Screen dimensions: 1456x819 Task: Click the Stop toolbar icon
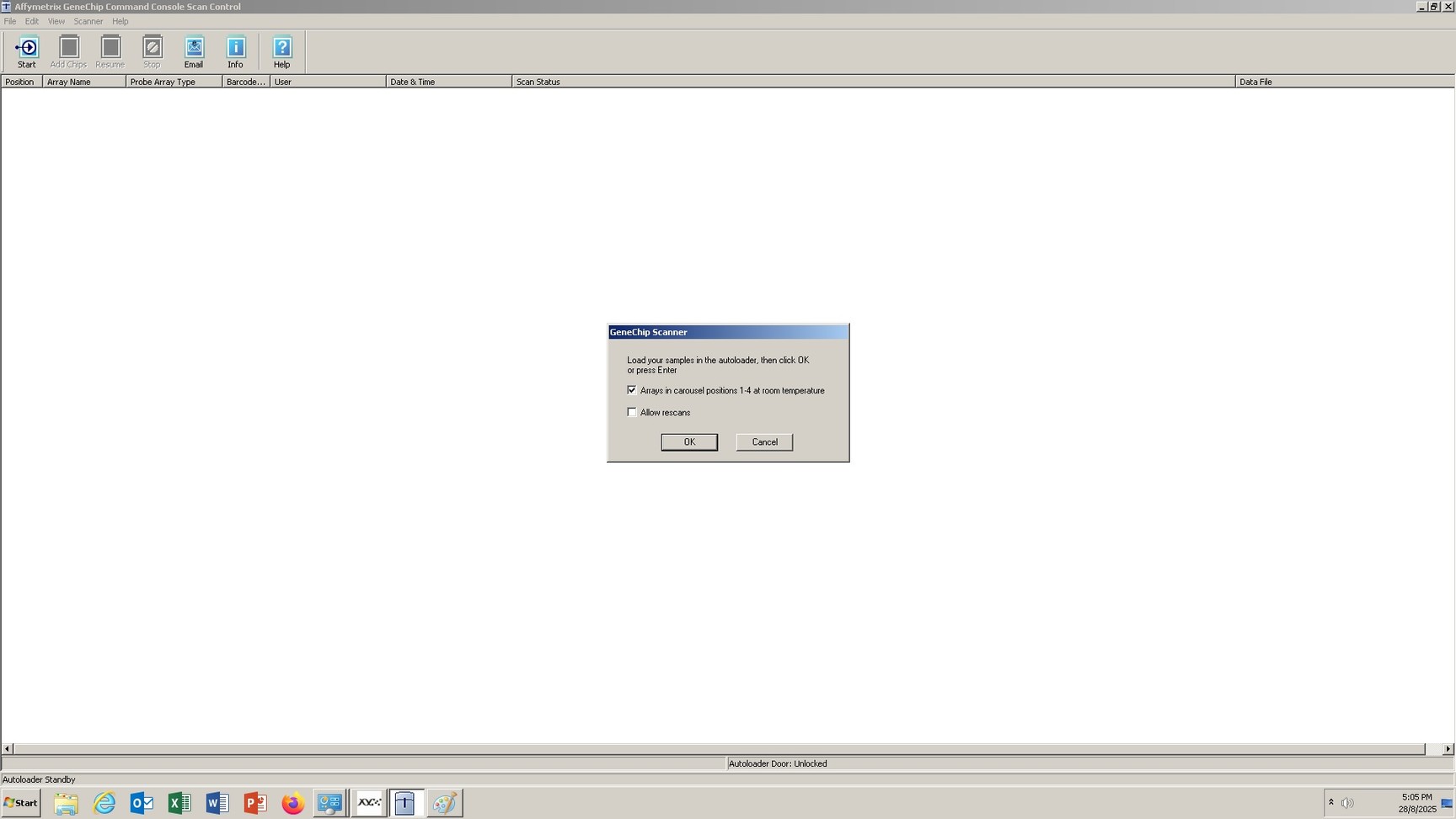[x=152, y=52]
